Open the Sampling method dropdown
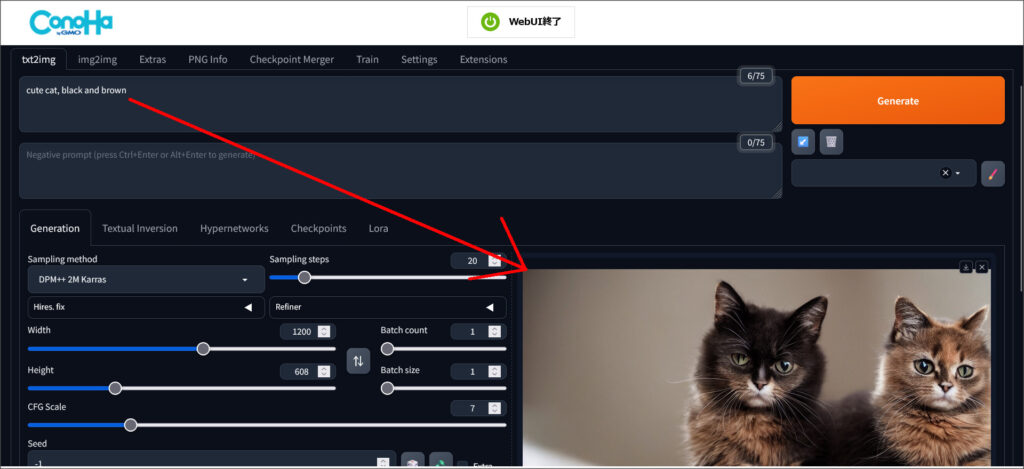Image resolution: width=1024 pixels, height=469 pixels. tap(146, 280)
